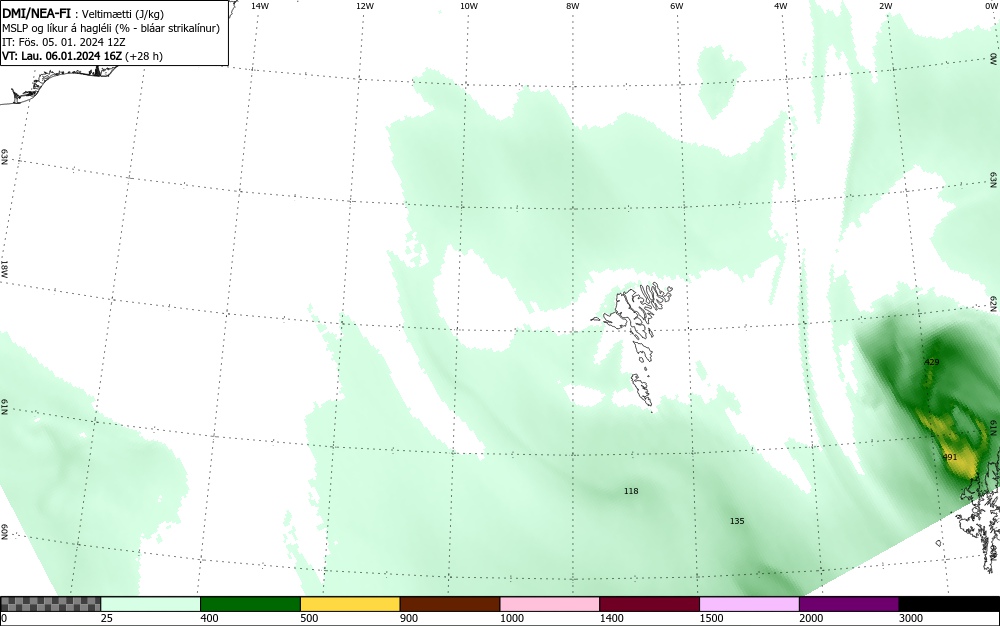This screenshot has width=1000, height=626.
Task: Click the legend scale value 1400
Action: (611, 618)
